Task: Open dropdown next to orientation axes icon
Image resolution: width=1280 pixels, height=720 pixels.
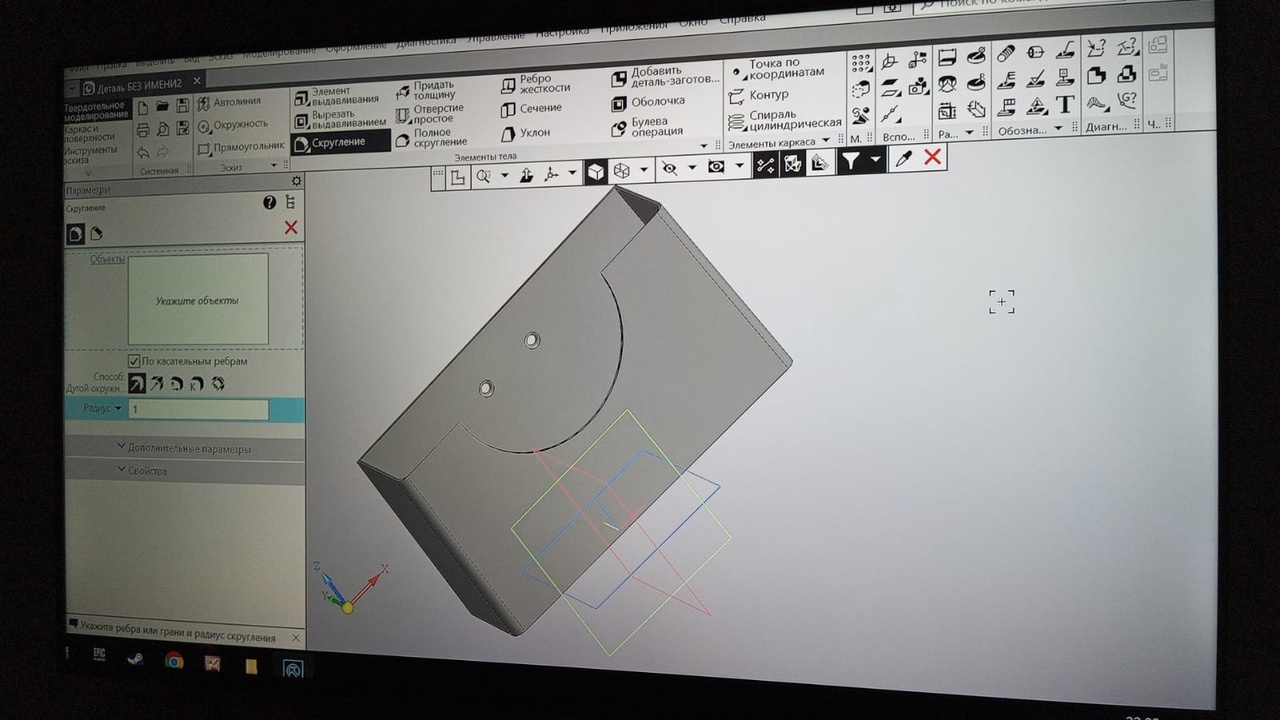Action: tap(572, 173)
